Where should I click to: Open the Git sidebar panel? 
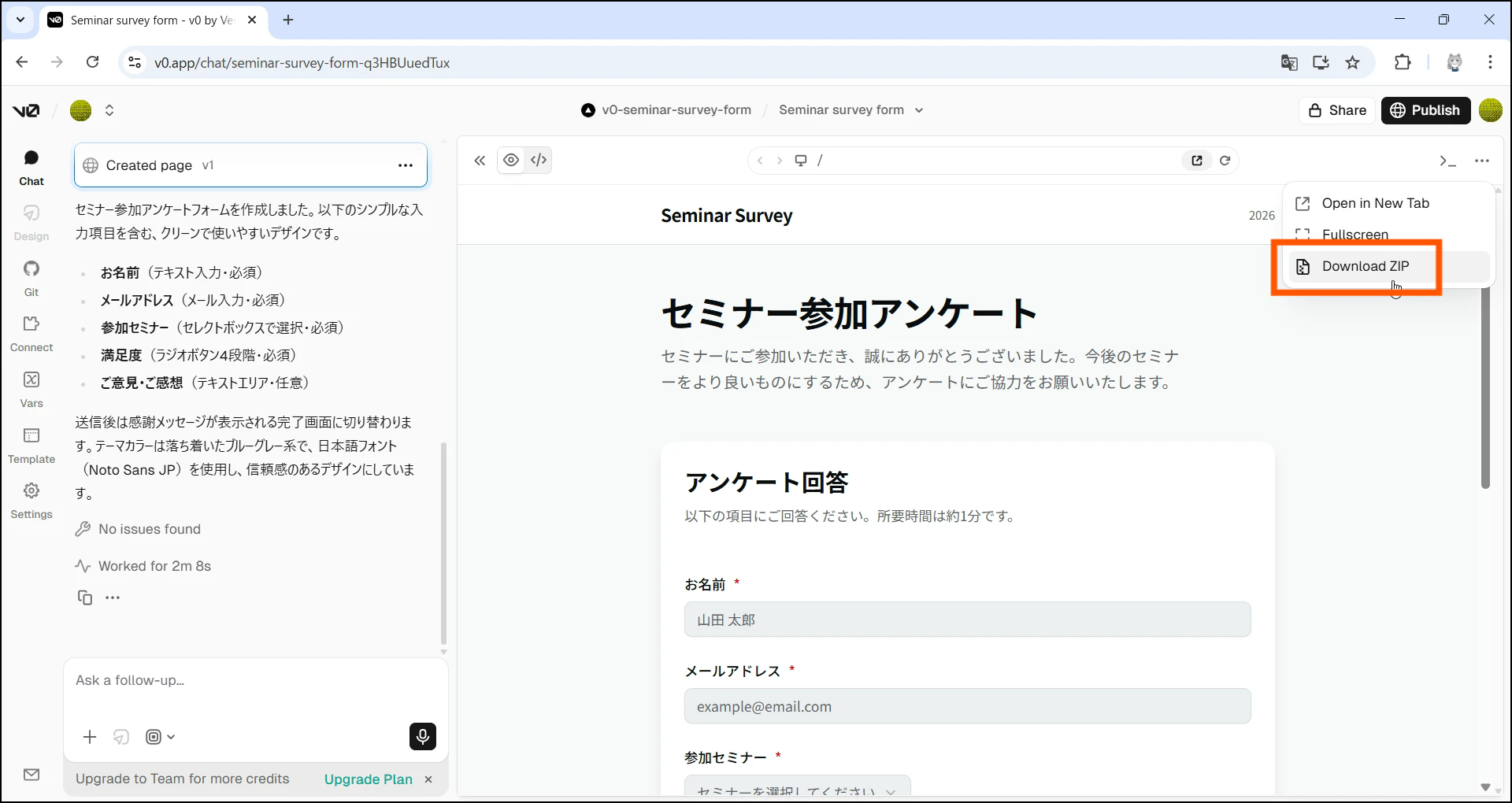(31, 279)
